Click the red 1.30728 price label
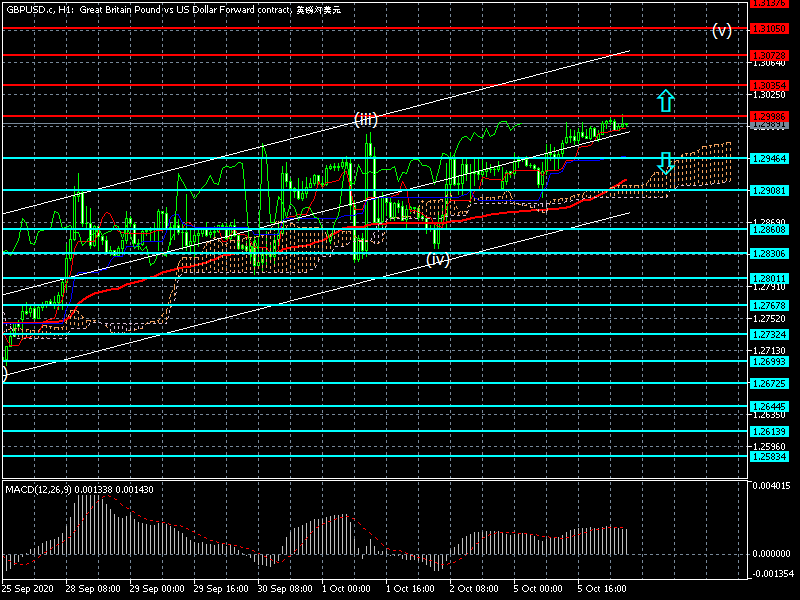Image resolution: width=800 pixels, height=600 pixels. (769, 55)
